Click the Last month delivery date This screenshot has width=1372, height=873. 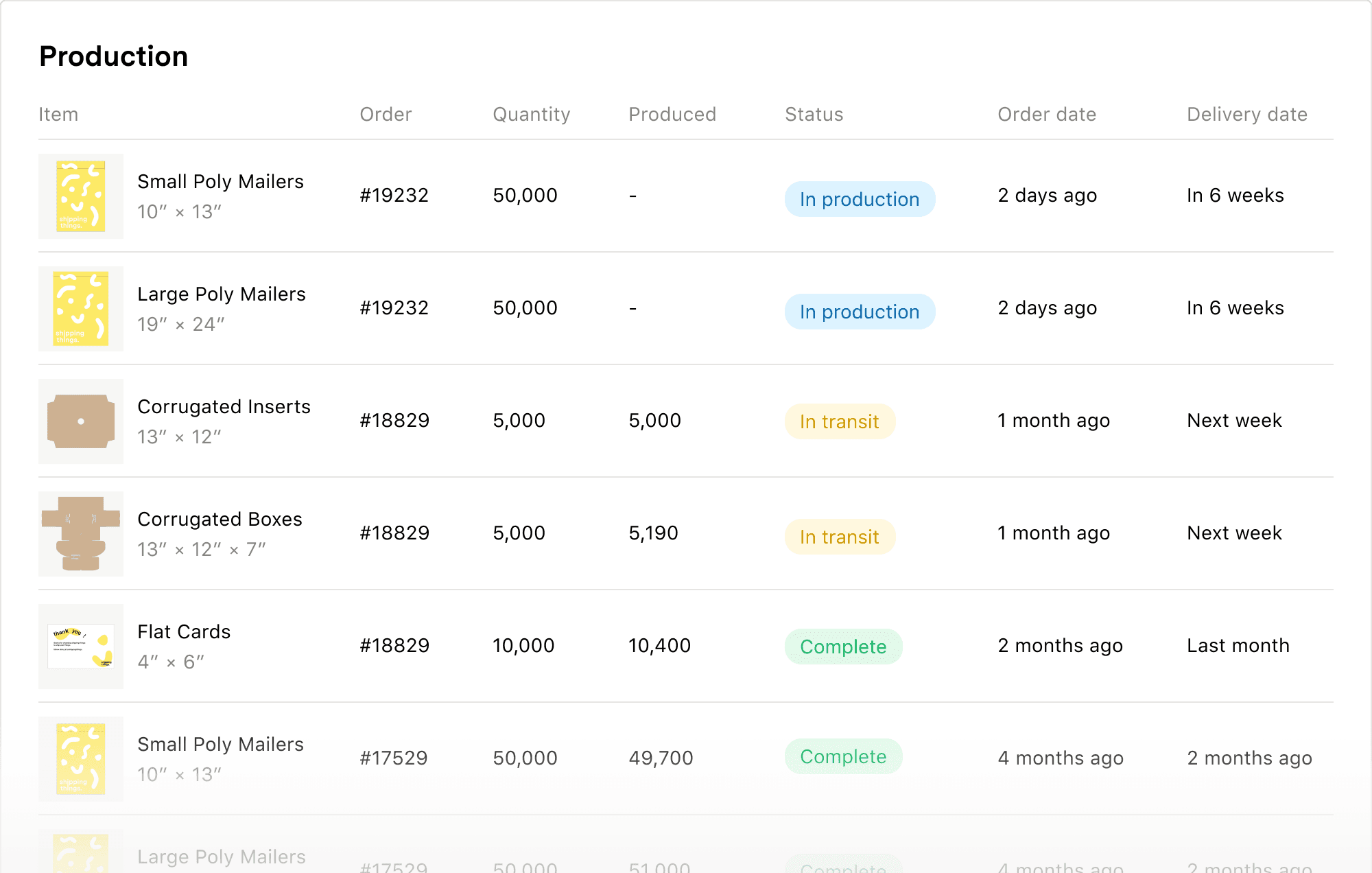[x=1238, y=646]
